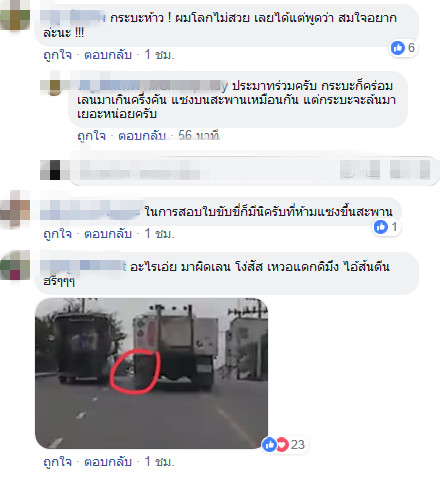Screen dimensions: 440x478
Task: Open reactions with 23 on image comment
Action: pyautogui.click(x=284, y=444)
